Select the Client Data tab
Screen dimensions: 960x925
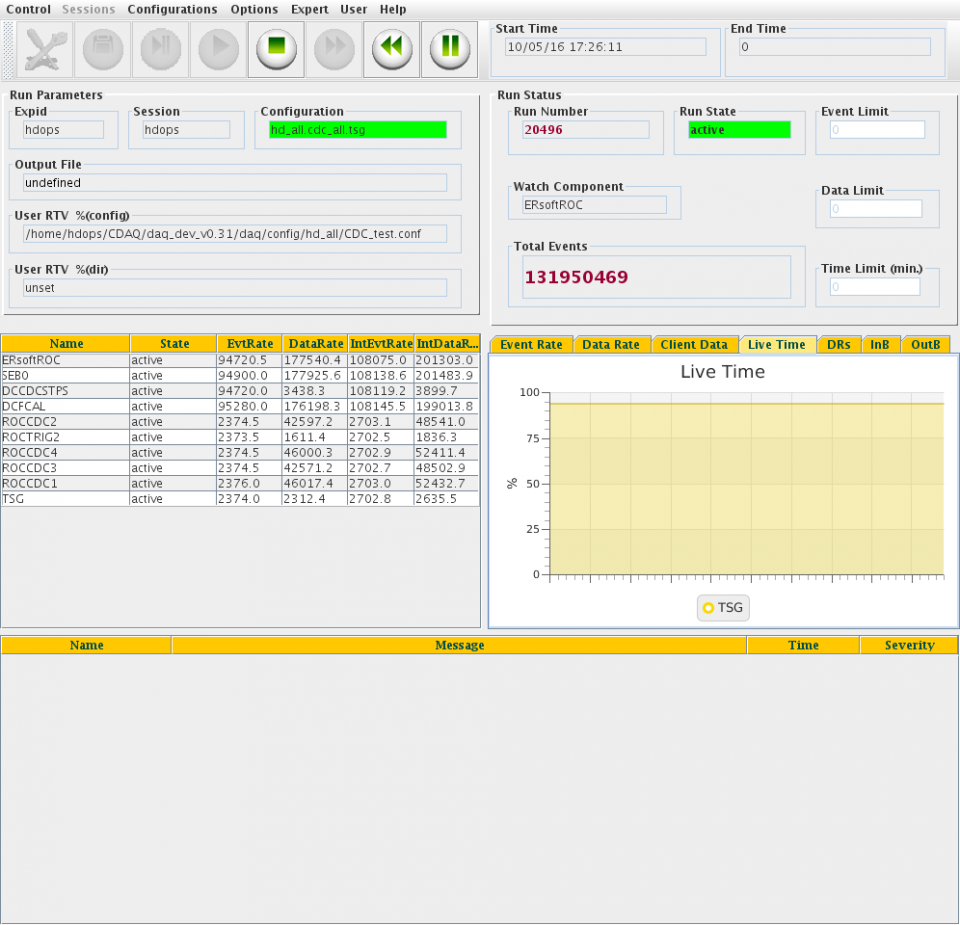click(x=693, y=344)
